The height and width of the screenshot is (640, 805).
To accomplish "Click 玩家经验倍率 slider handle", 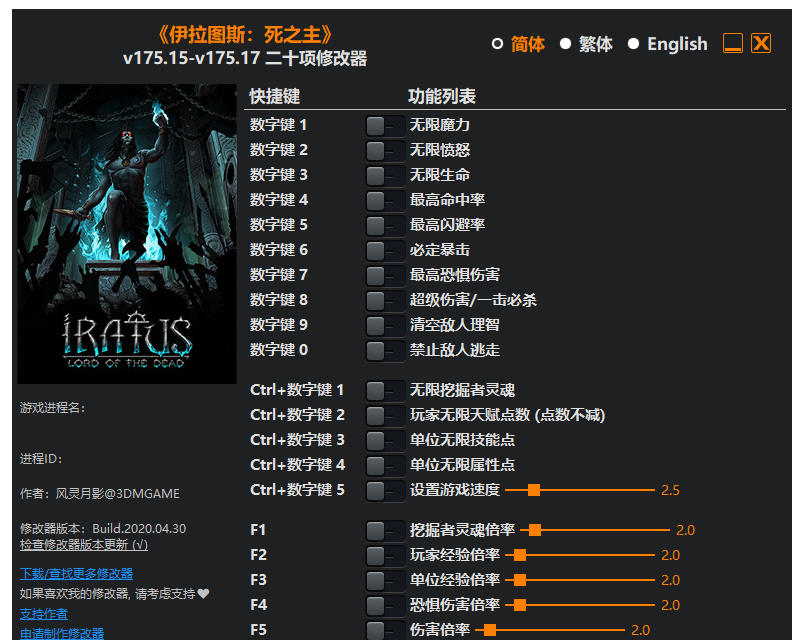I will (x=520, y=555).
